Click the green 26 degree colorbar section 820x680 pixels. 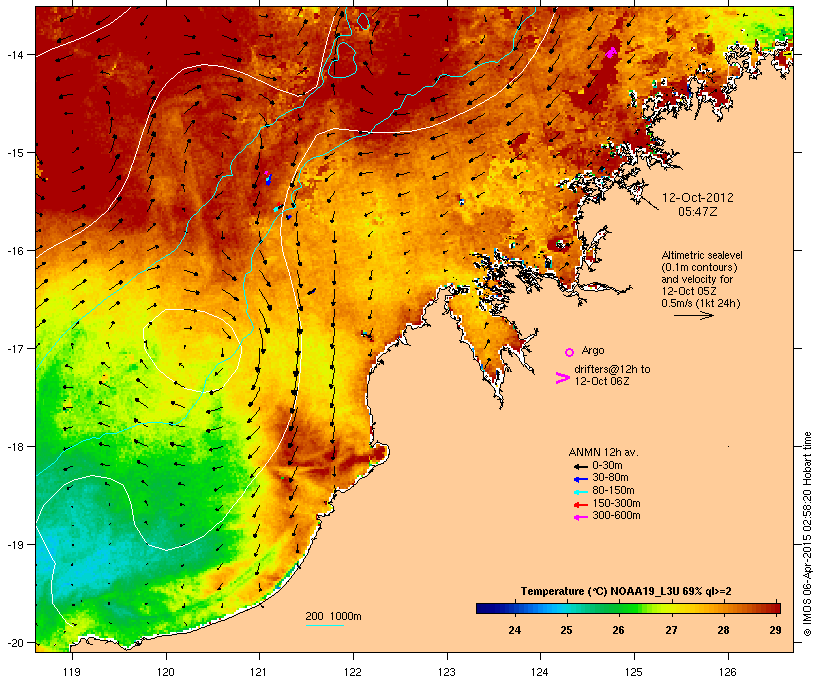click(619, 608)
